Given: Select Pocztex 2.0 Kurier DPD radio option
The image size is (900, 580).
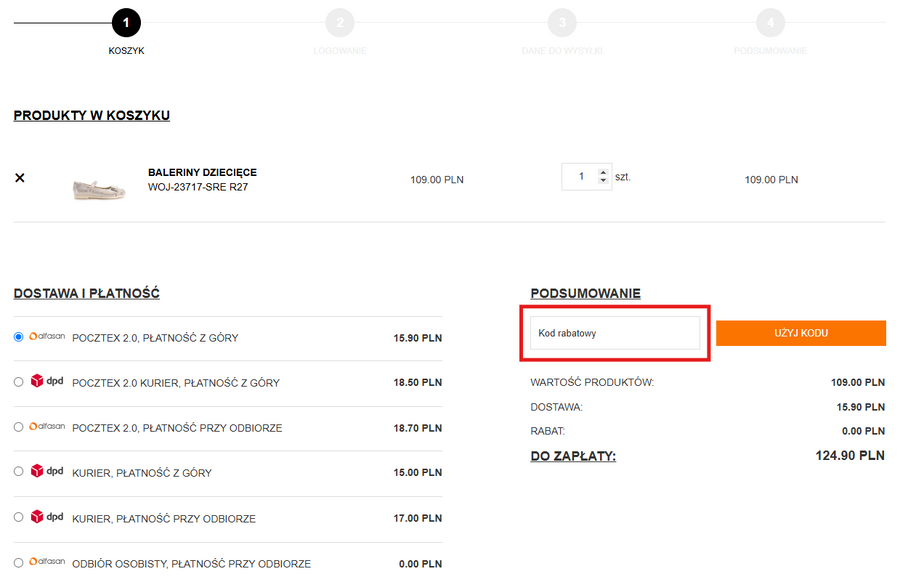Looking at the screenshot, I should pyautogui.click(x=18, y=382).
